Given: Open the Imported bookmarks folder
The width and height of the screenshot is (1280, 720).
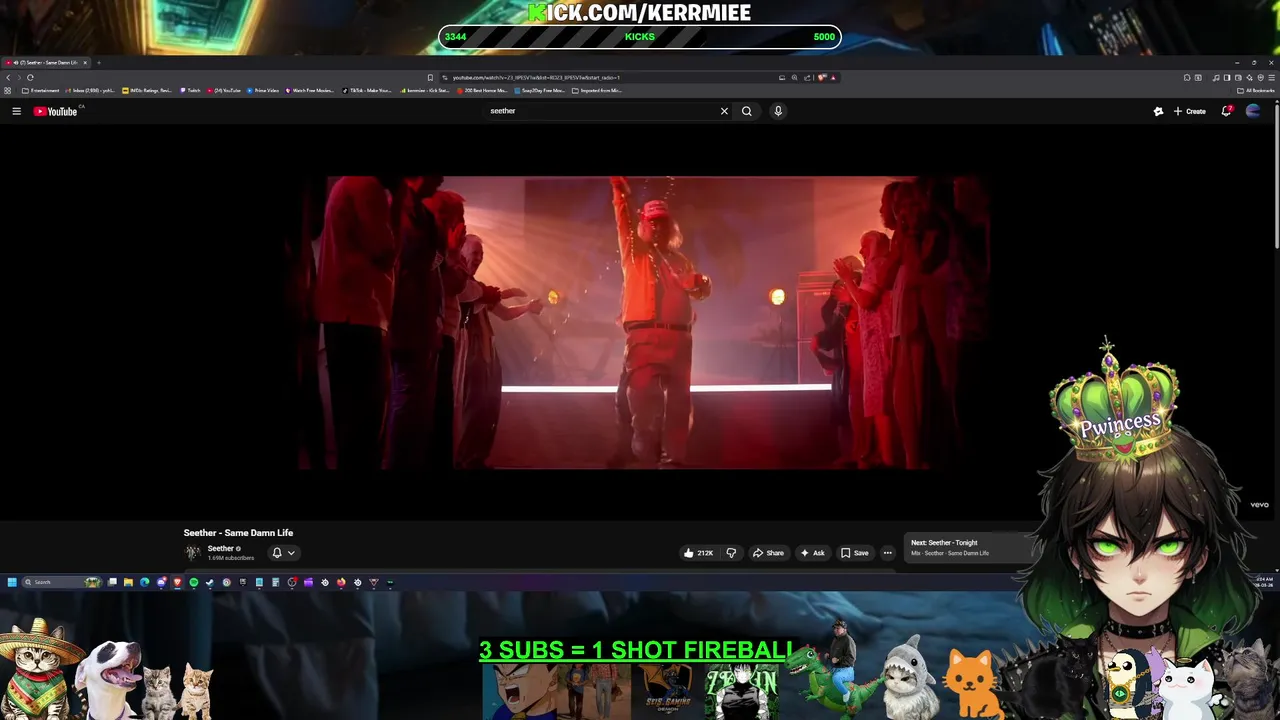Looking at the screenshot, I should [597, 90].
